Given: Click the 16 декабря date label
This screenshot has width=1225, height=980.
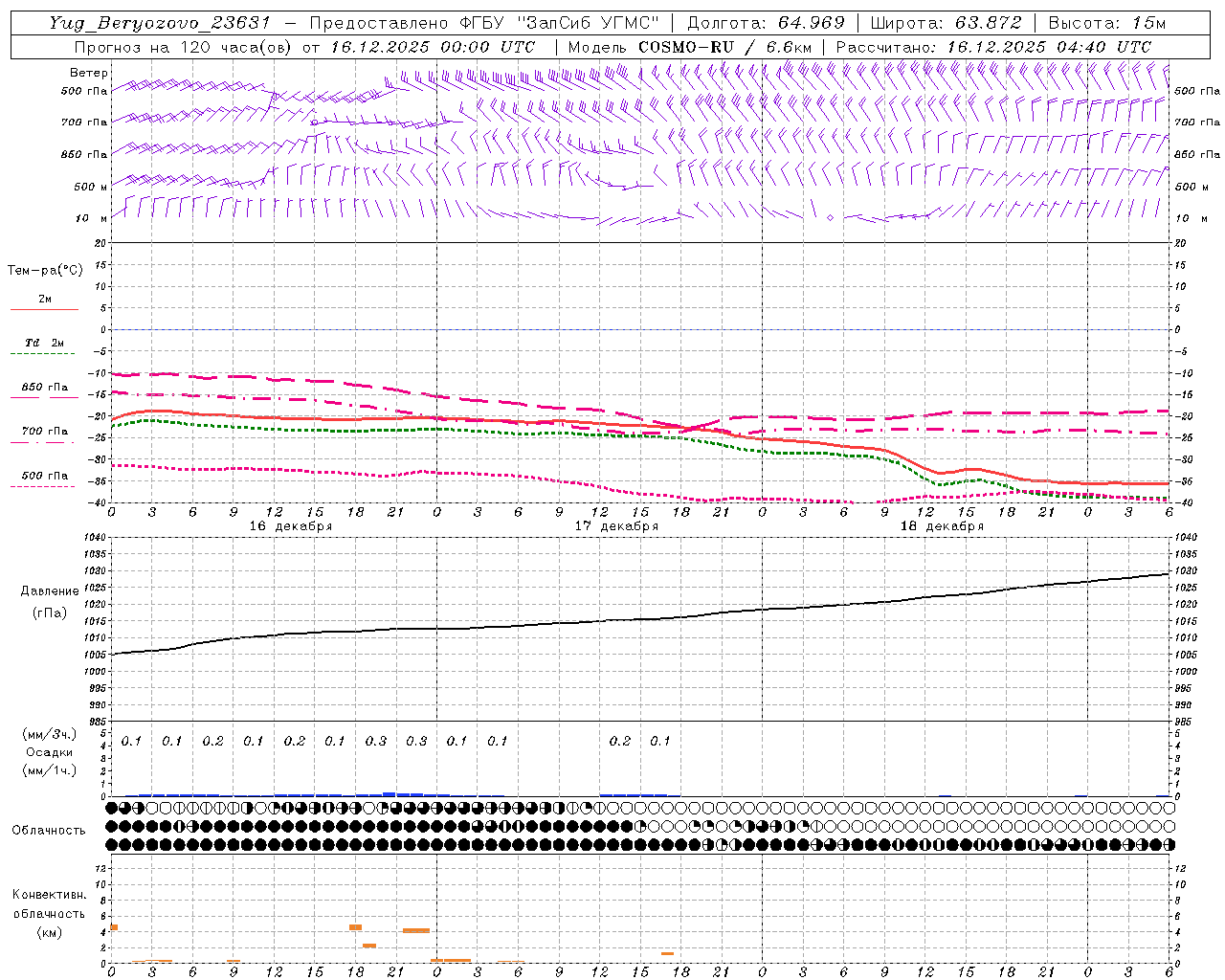Looking at the screenshot, I should tap(290, 526).
